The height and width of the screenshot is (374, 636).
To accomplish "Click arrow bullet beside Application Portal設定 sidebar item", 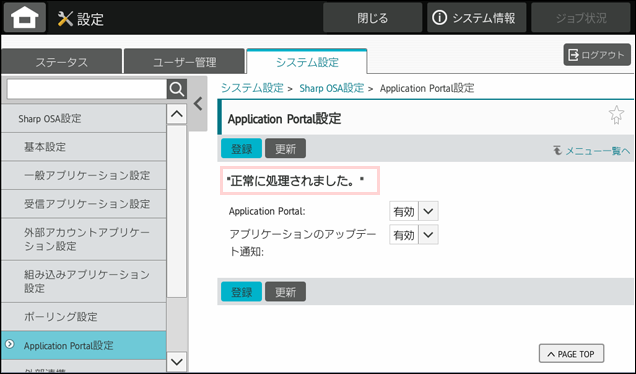I will coord(10,344).
